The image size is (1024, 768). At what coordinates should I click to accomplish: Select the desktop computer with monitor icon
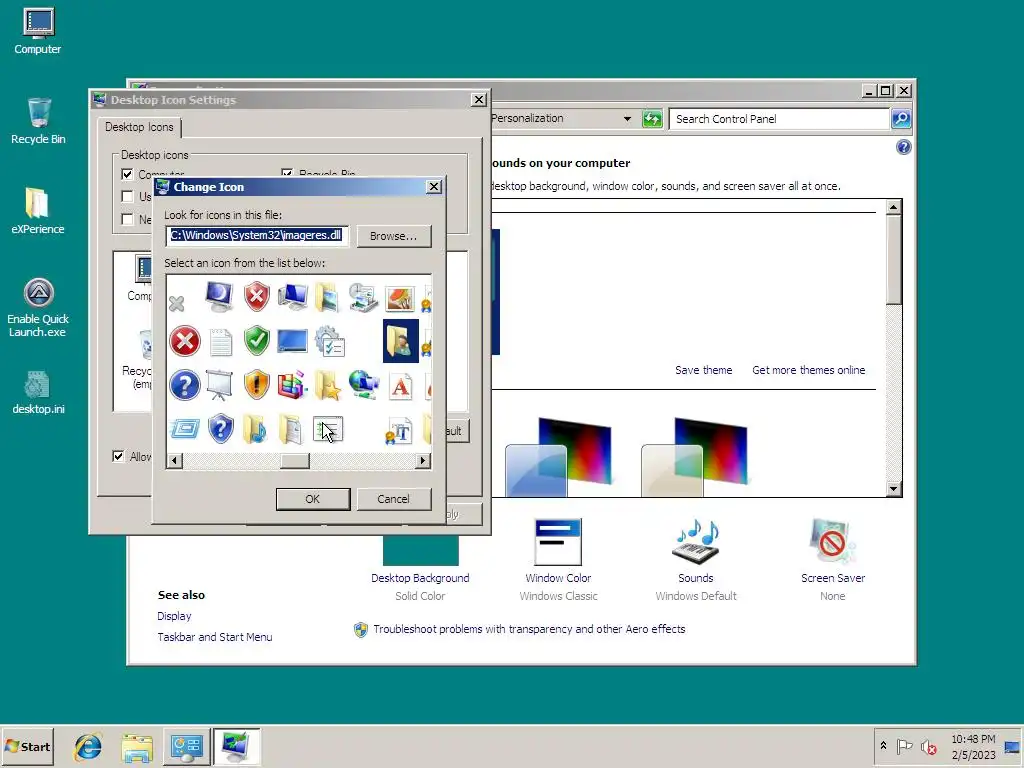293,296
